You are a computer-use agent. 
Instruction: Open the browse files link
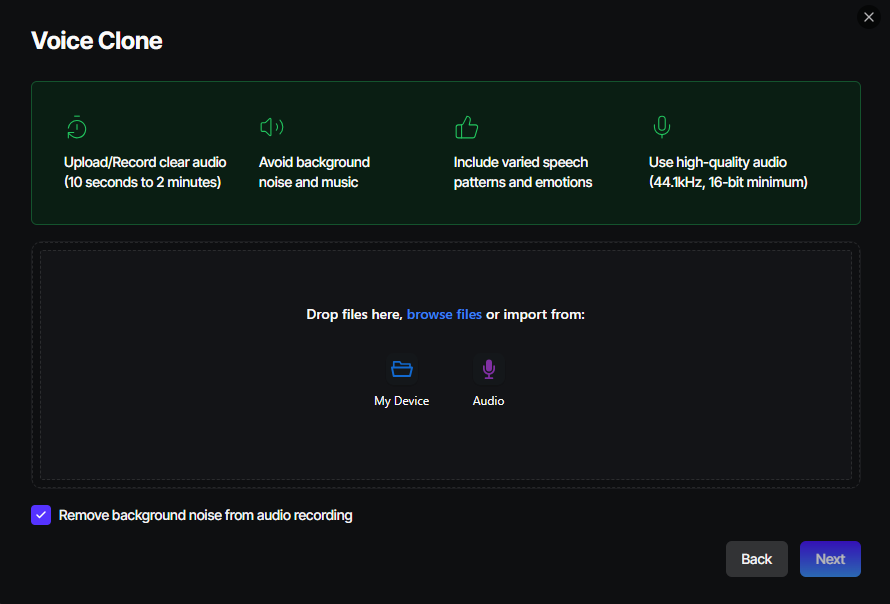click(444, 314)
